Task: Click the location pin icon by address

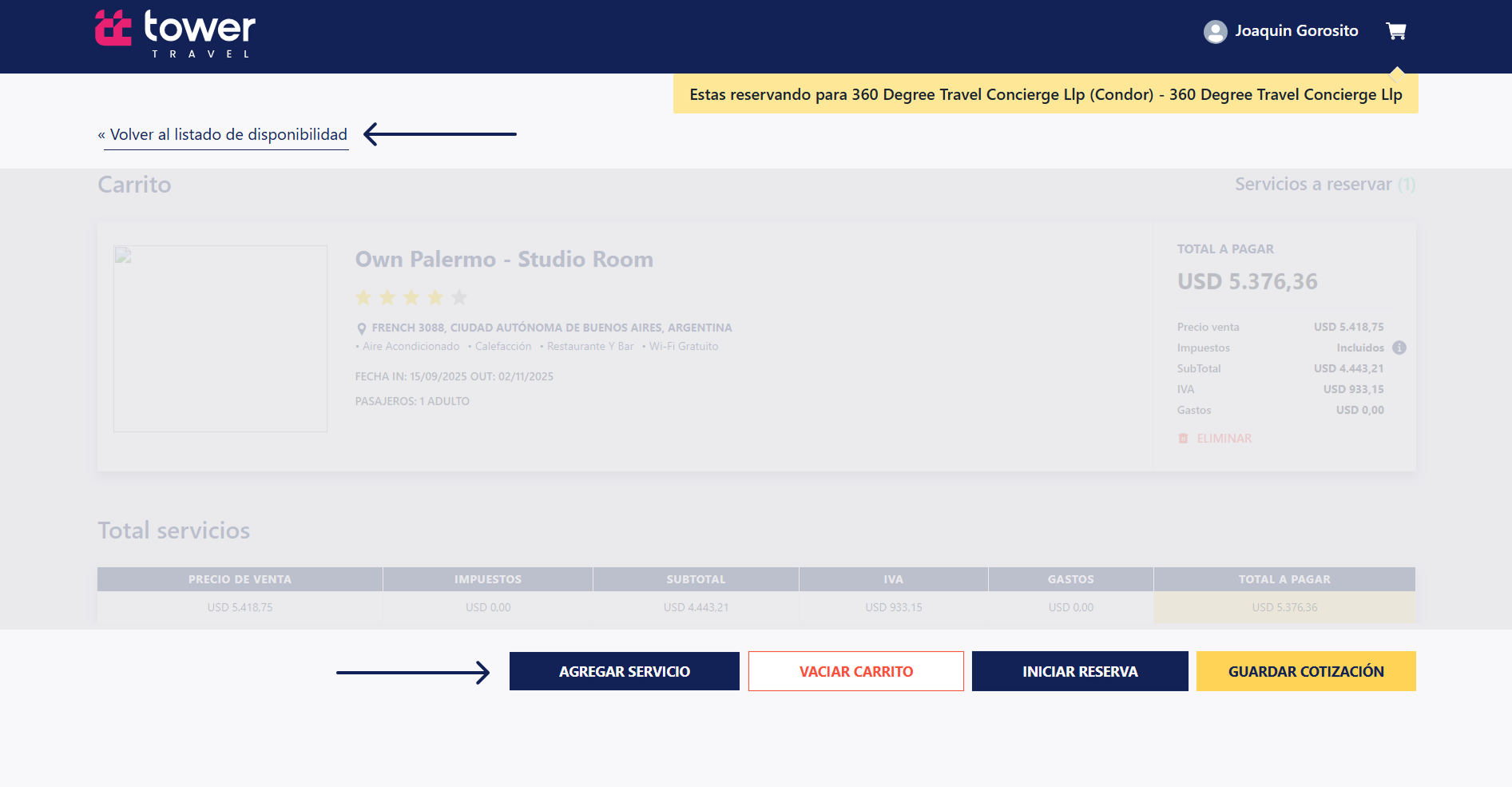Action: 361,328
